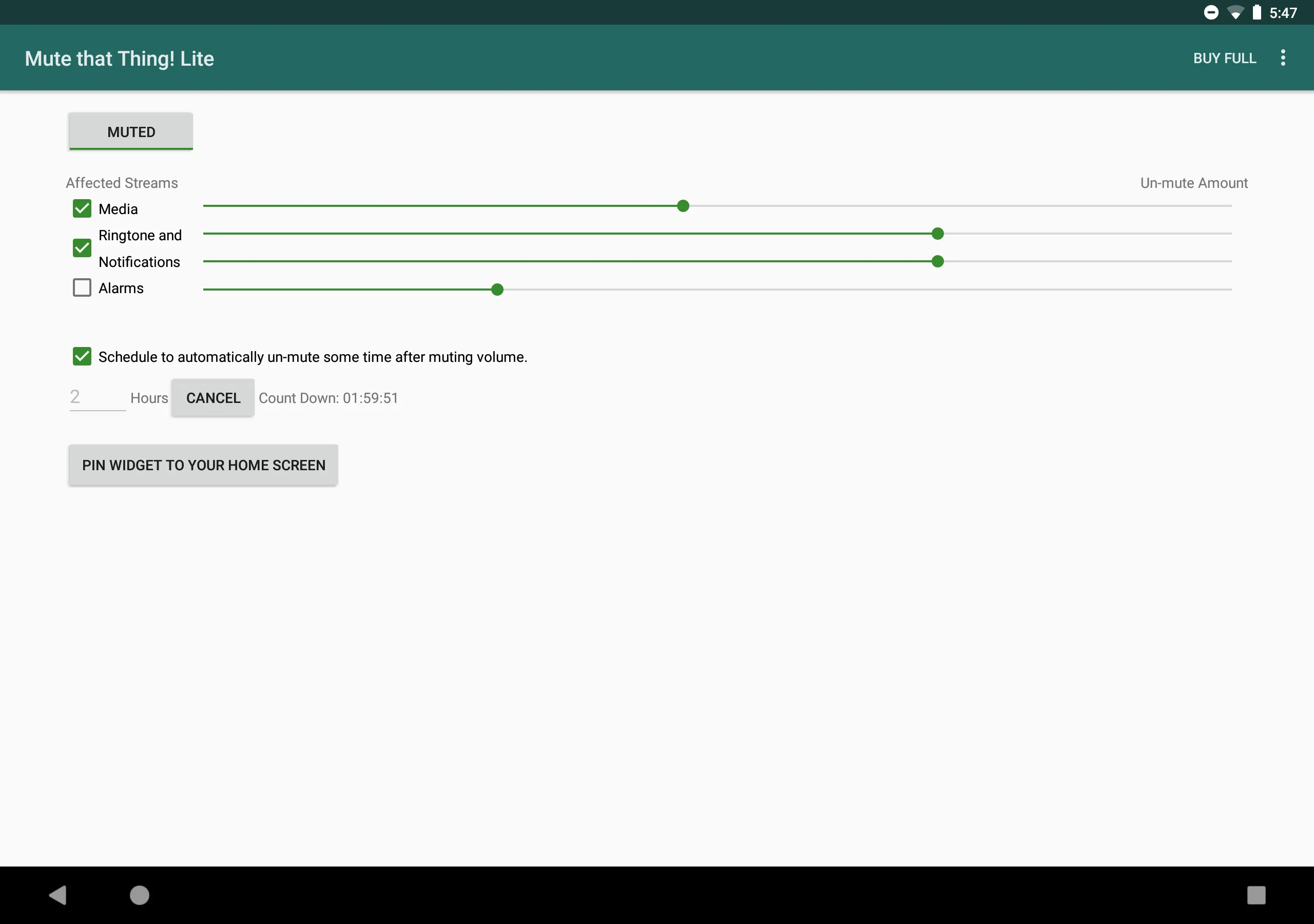Tap the Wi-Fi status icon
Image resolution: width=1314 pixels, height=924 pixels.
pos(1235,12)
